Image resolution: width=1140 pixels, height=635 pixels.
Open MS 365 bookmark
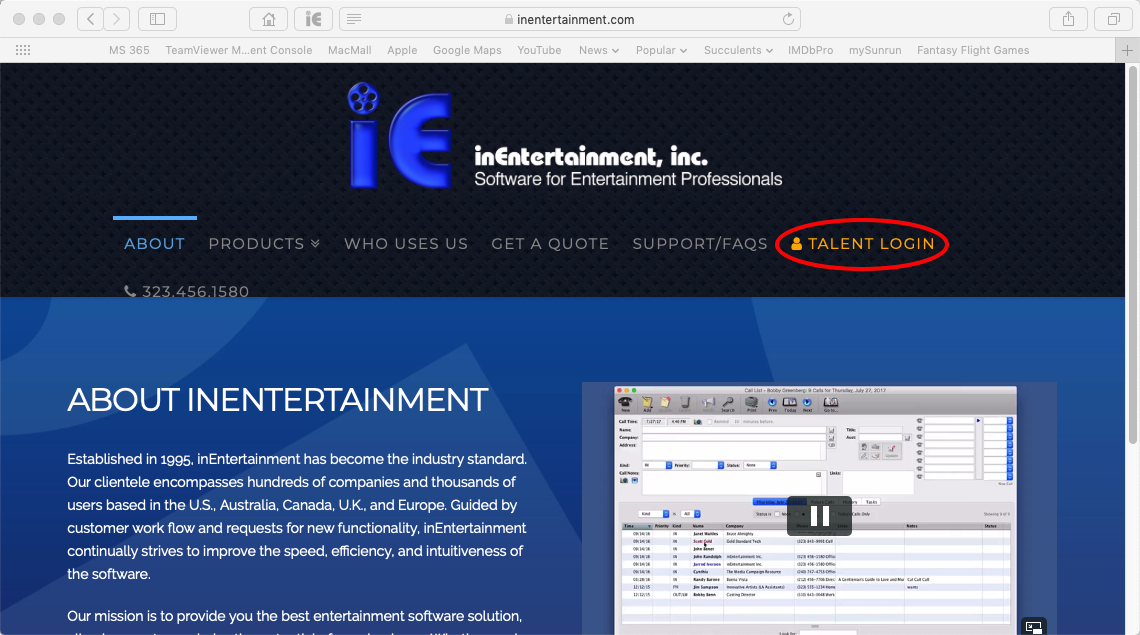(x=129, y=50)
